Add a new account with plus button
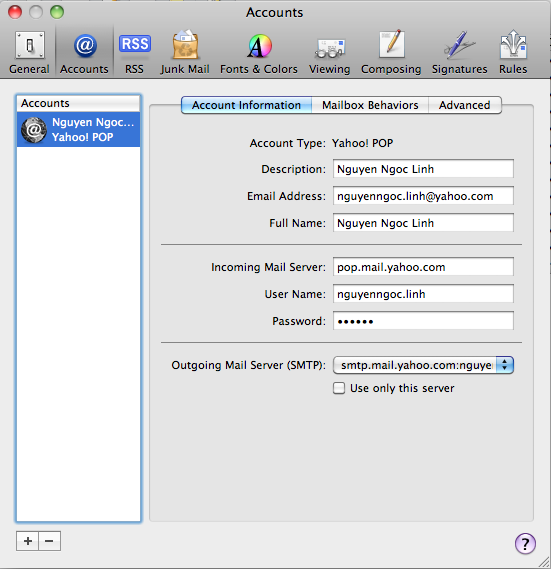The width and height of the screenshot is (551, 569). pyautogui.click(x=28, y=541)
